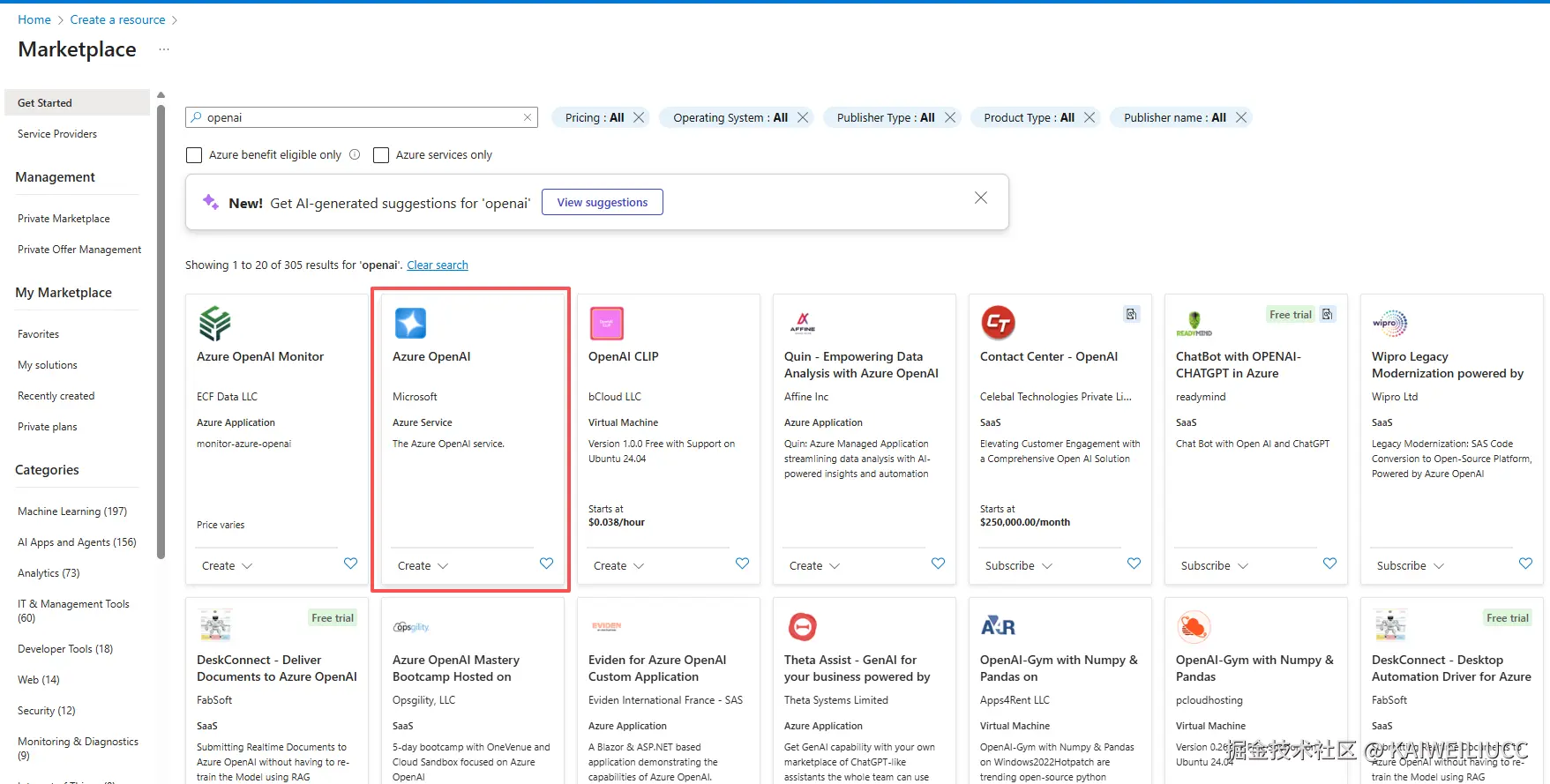The image size is (1550, 784).
Task: Open Favorites under My Marketplace
Action: point(38,334)
